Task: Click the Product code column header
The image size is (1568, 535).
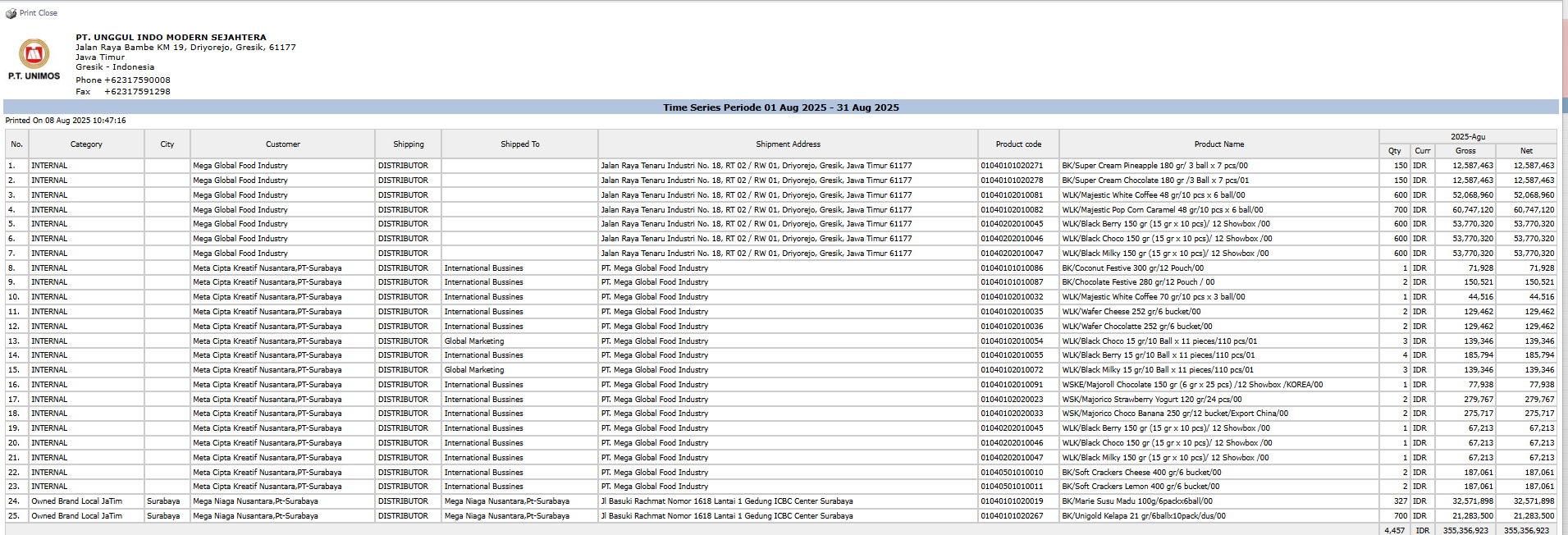Action: 1018,144
